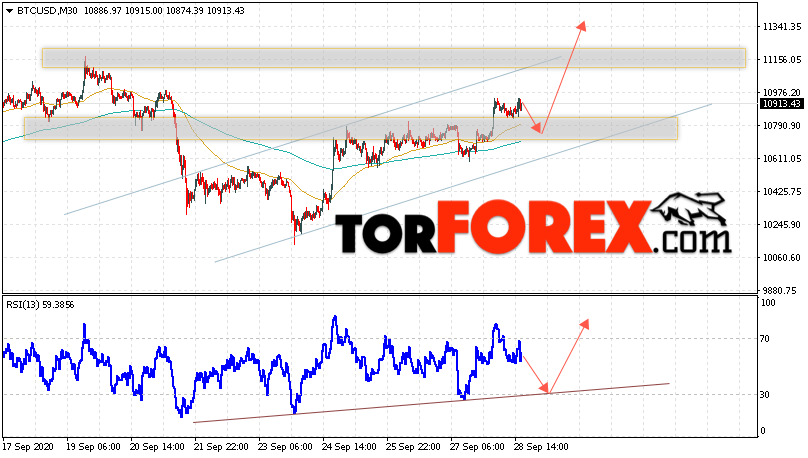Click the BTCUSD,M30 symbol label
This screenshot has height=458, width=808.
tap(47, 11)
